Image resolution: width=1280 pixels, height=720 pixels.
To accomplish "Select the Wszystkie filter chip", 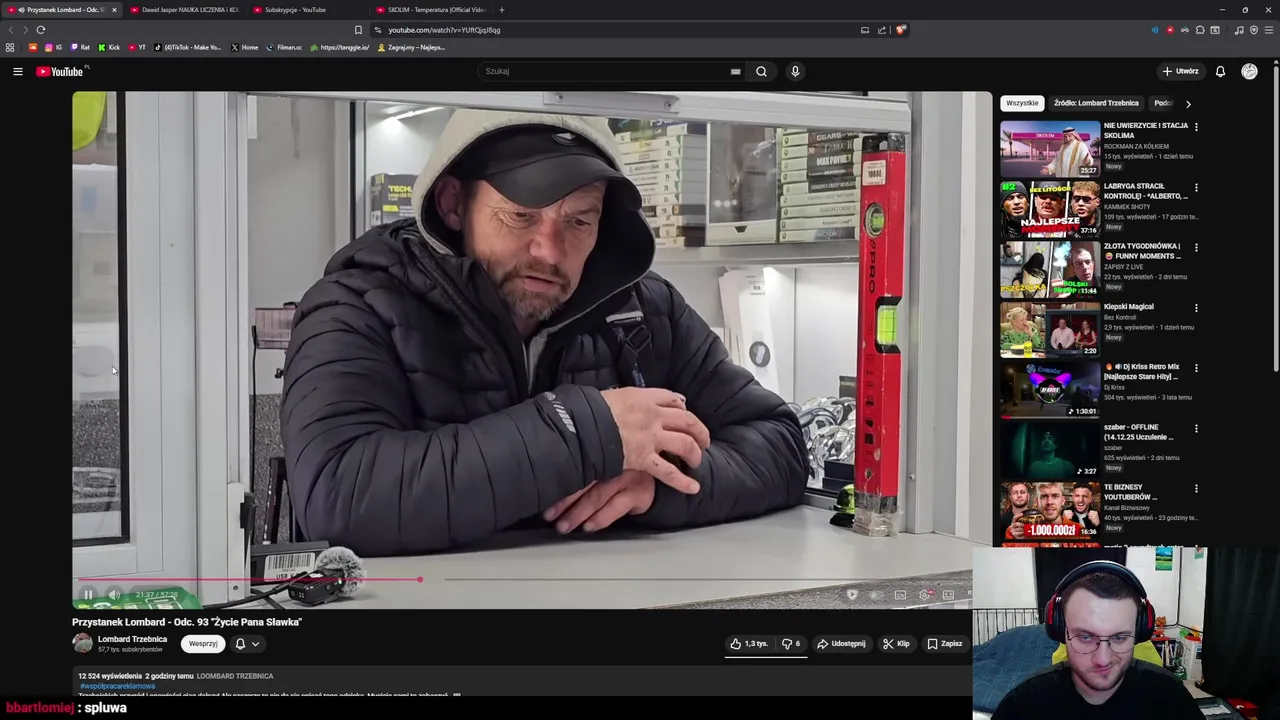I will click(1022, 103).
